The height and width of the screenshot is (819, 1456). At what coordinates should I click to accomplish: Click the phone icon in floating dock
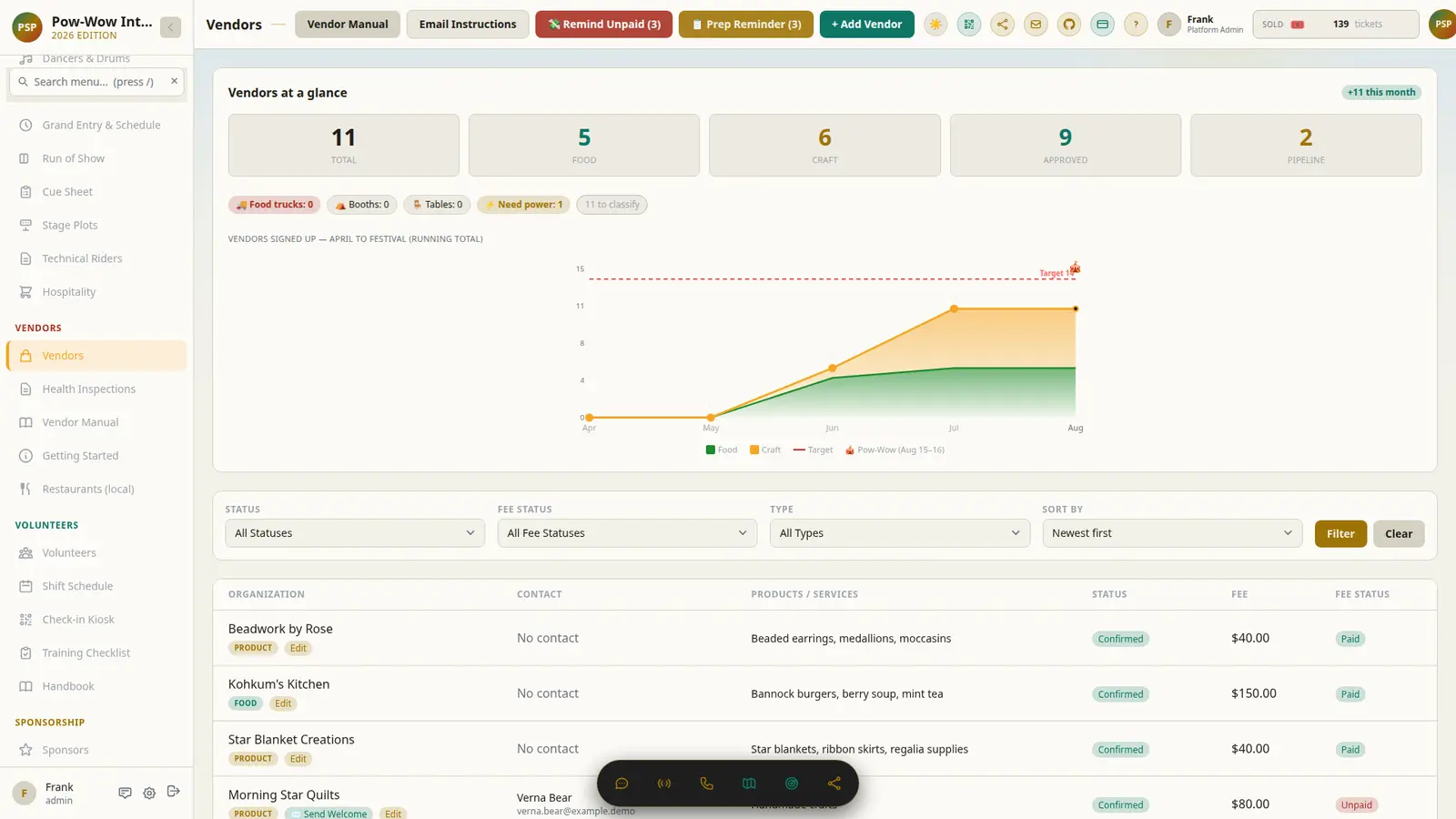(706, 784)
